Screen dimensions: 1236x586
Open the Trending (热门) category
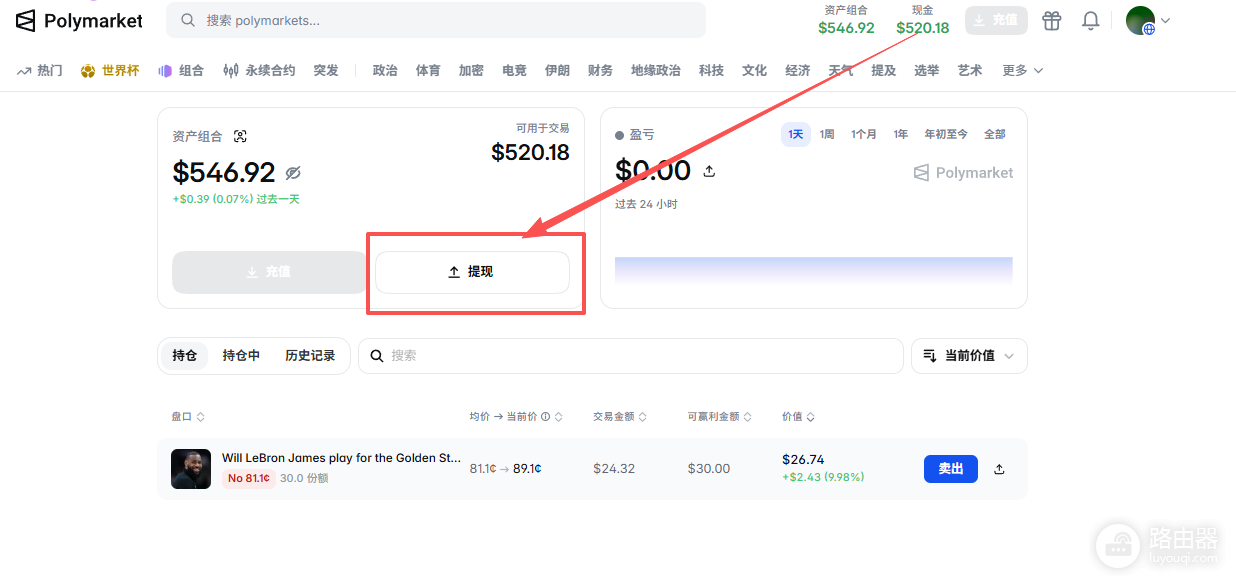[x=40, y=70]
